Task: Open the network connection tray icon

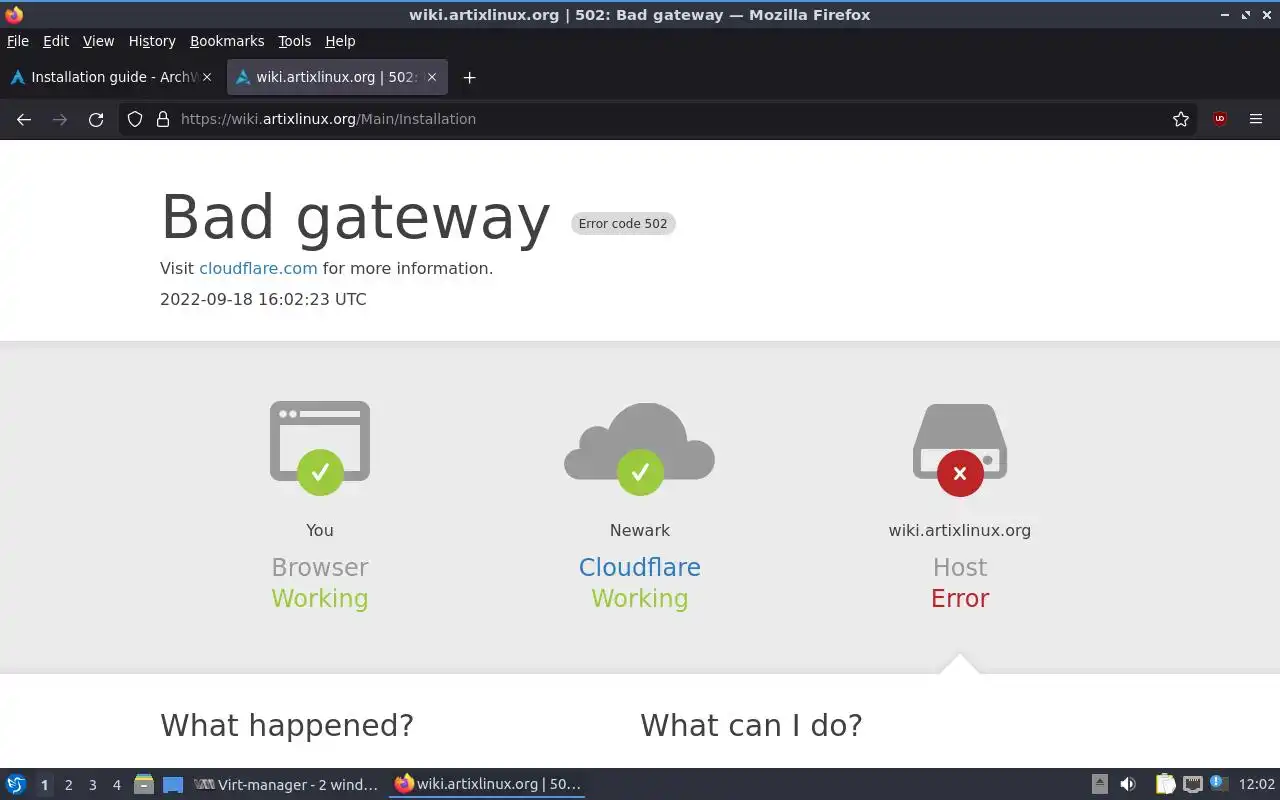Action: tap(1192, 784)
